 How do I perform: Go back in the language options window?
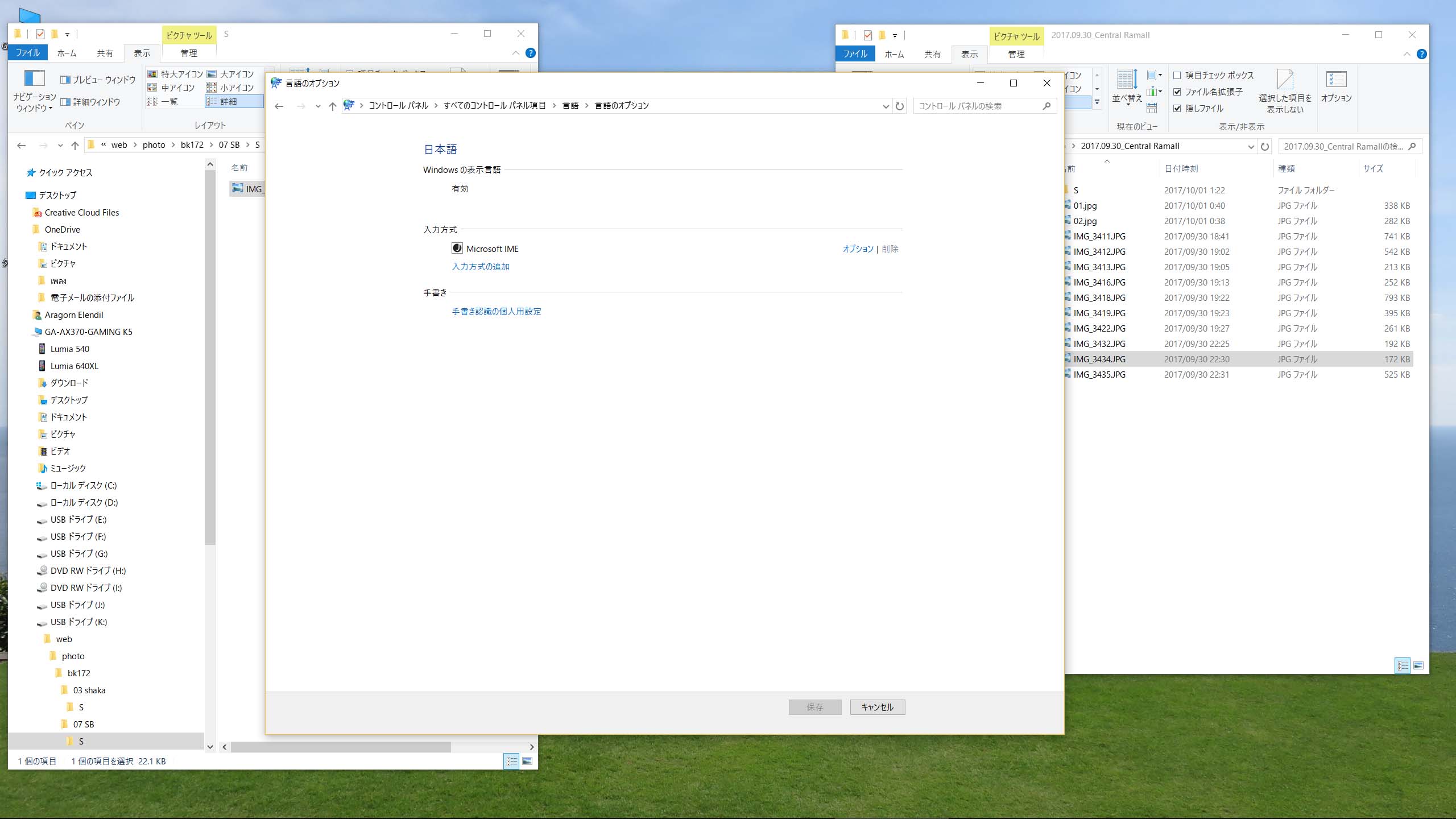[x=279, y=106]
